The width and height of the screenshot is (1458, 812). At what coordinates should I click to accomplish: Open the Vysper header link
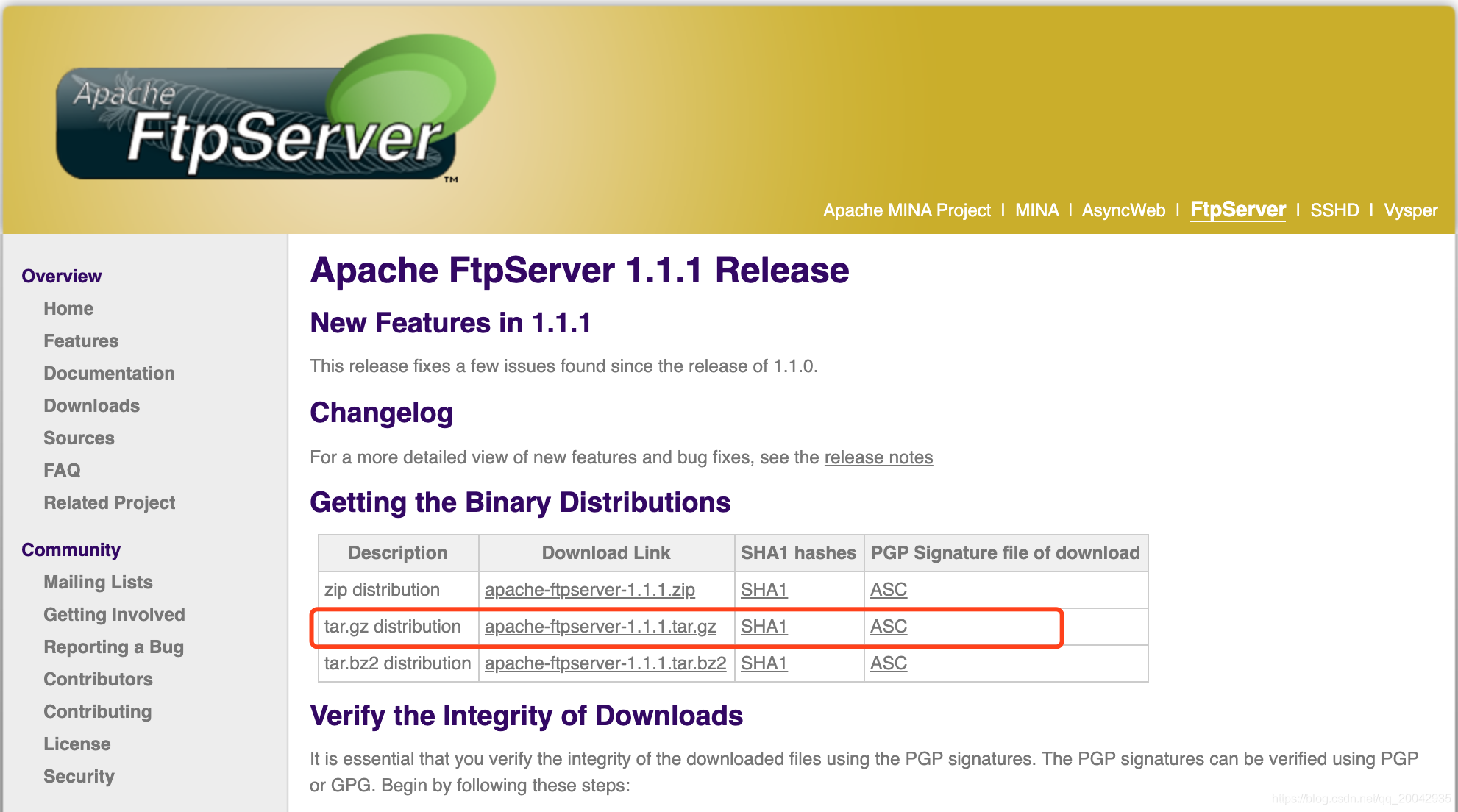pyautogui.click(x=1410, y=210)
